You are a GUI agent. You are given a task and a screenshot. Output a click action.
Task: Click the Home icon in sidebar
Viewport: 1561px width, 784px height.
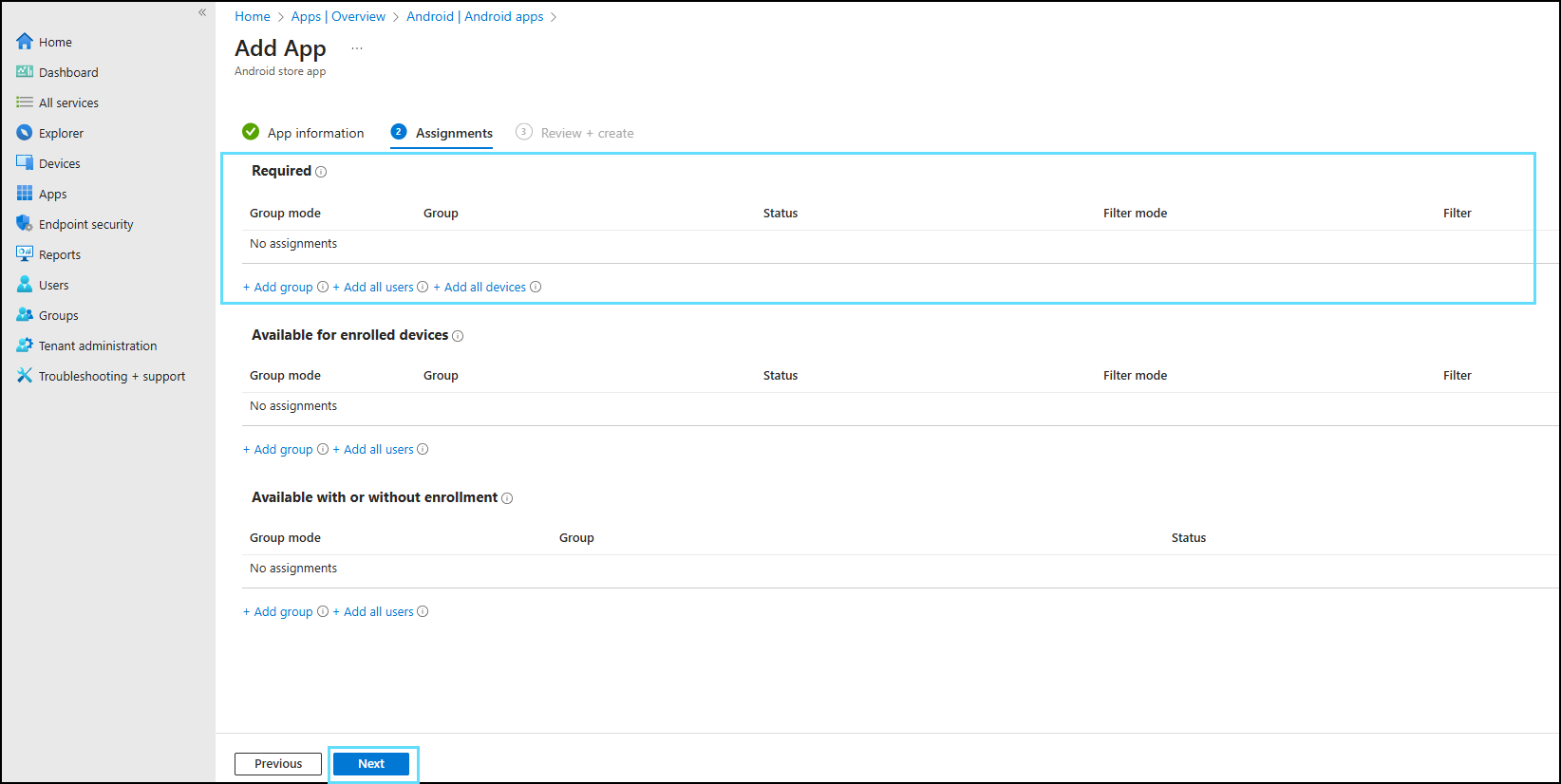click(x=25, y=41)
